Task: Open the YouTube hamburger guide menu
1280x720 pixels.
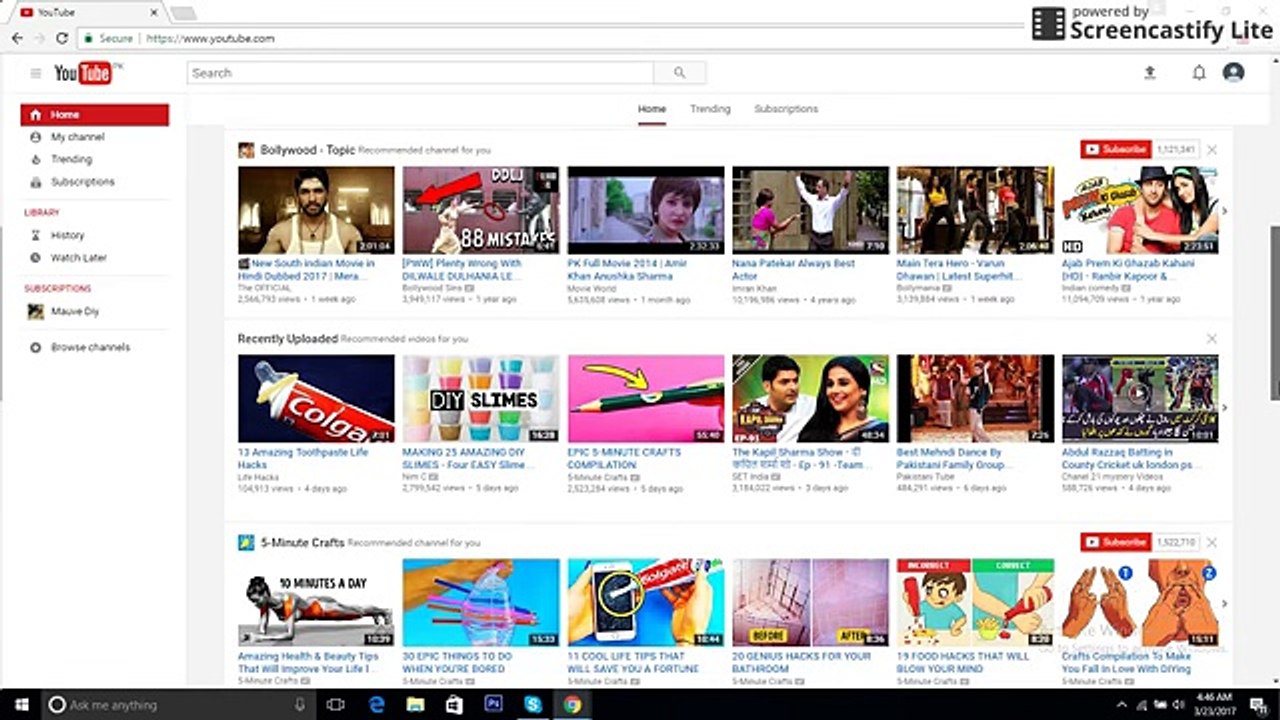Action: [x=36, y=73]
